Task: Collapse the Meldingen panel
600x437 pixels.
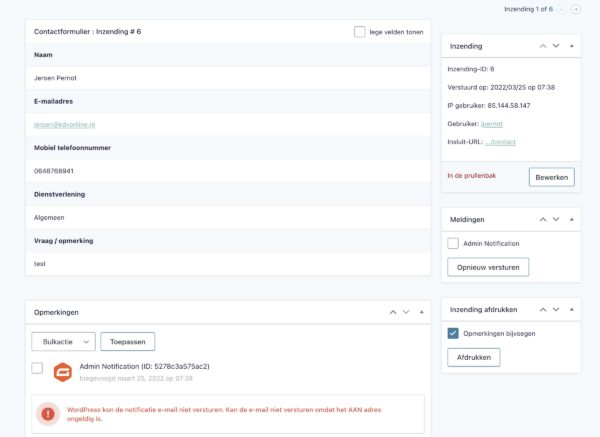Action: pos(571,219)
